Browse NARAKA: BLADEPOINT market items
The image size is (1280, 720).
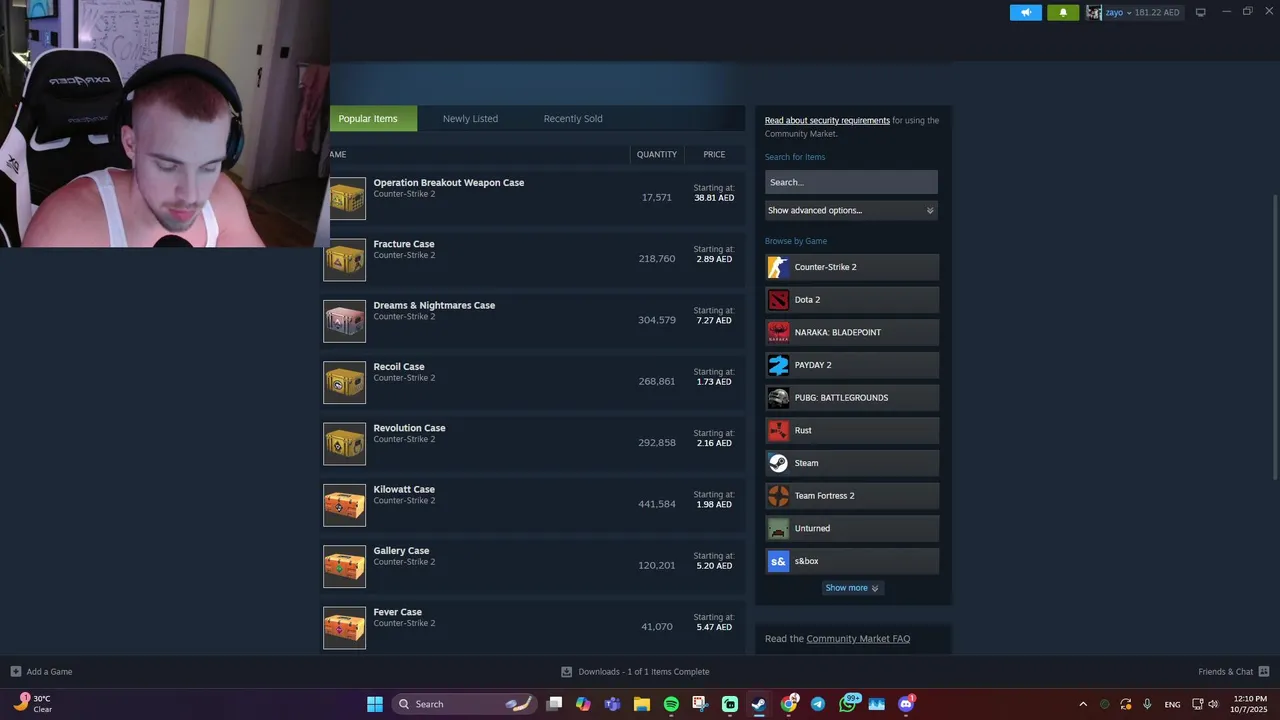(x=852, y=332)
